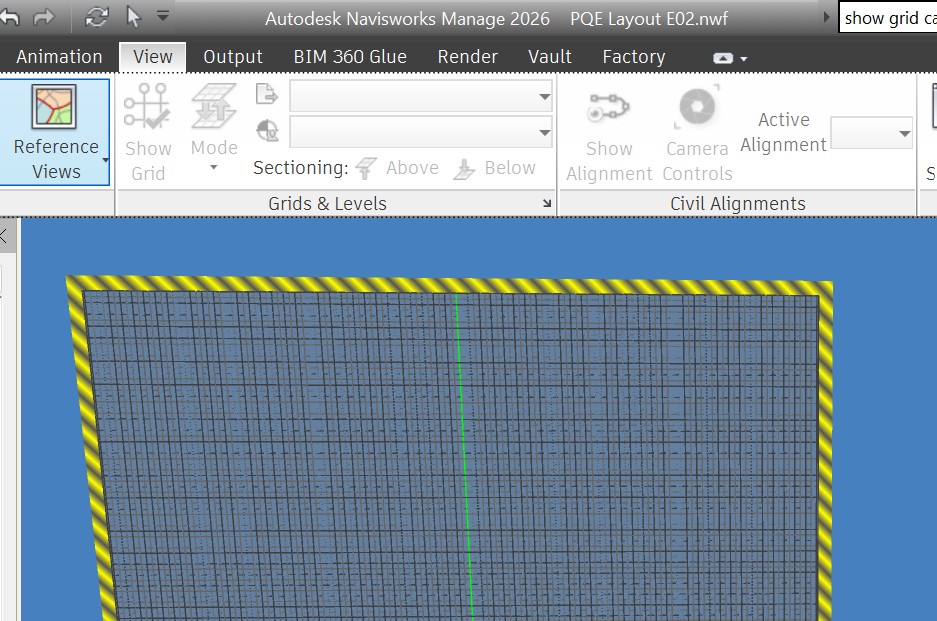Viewport: 937px width, 621px height.
Task: Switch to the Render tab
Action: point(467,57)
